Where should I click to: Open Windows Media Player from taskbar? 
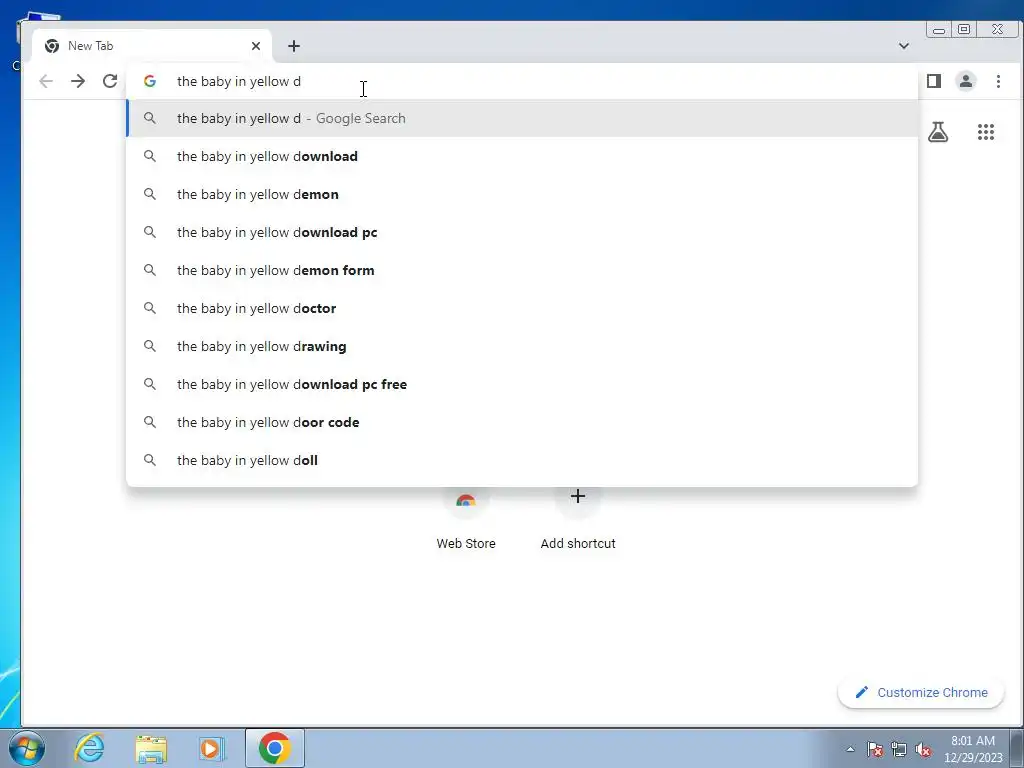212,748
